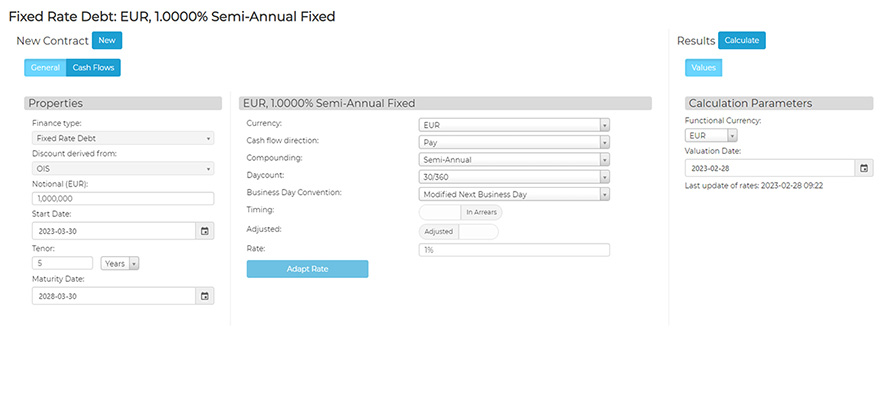The image size is (895, 410).
Task: Click the New contract button
Action: 107,41
